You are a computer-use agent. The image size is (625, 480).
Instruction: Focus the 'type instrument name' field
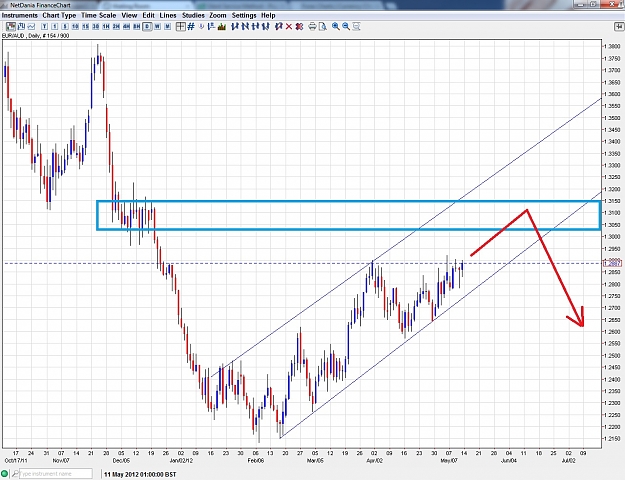coord(56,474)
